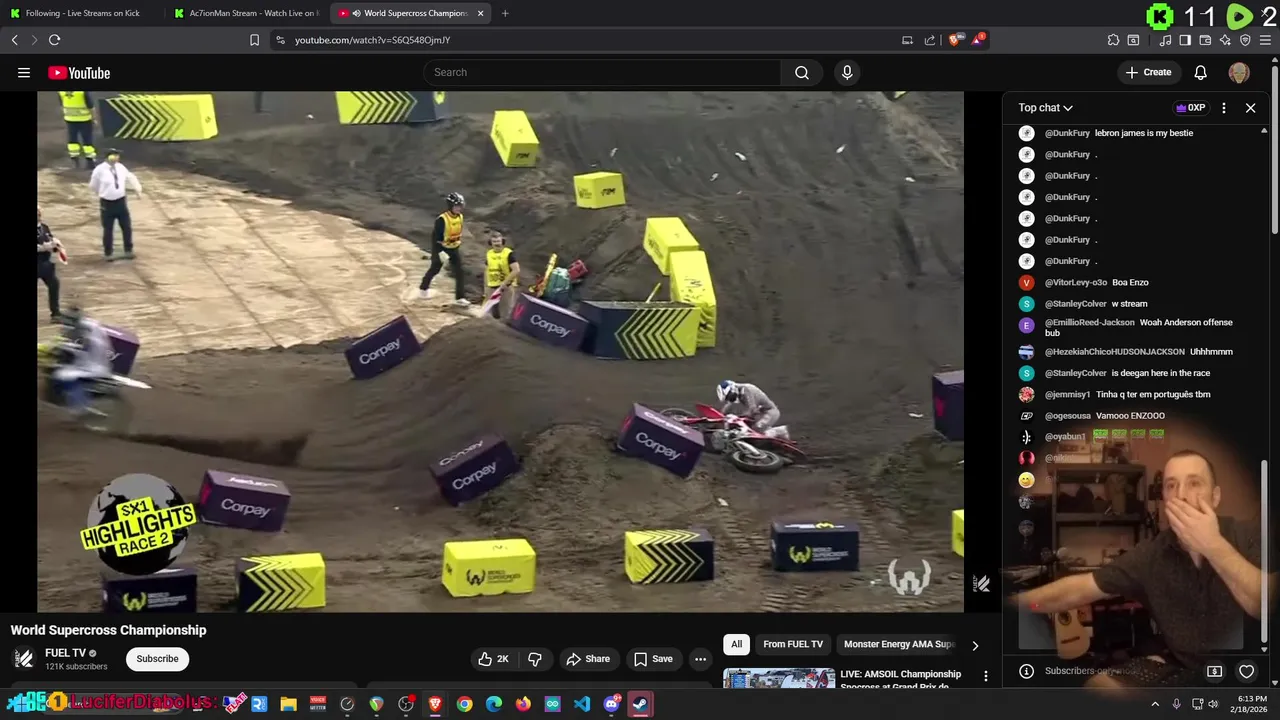Image resolution: width=1280 pixels, height=720 pixels.
Task: Click the Create button
Action: point(1148,72)
